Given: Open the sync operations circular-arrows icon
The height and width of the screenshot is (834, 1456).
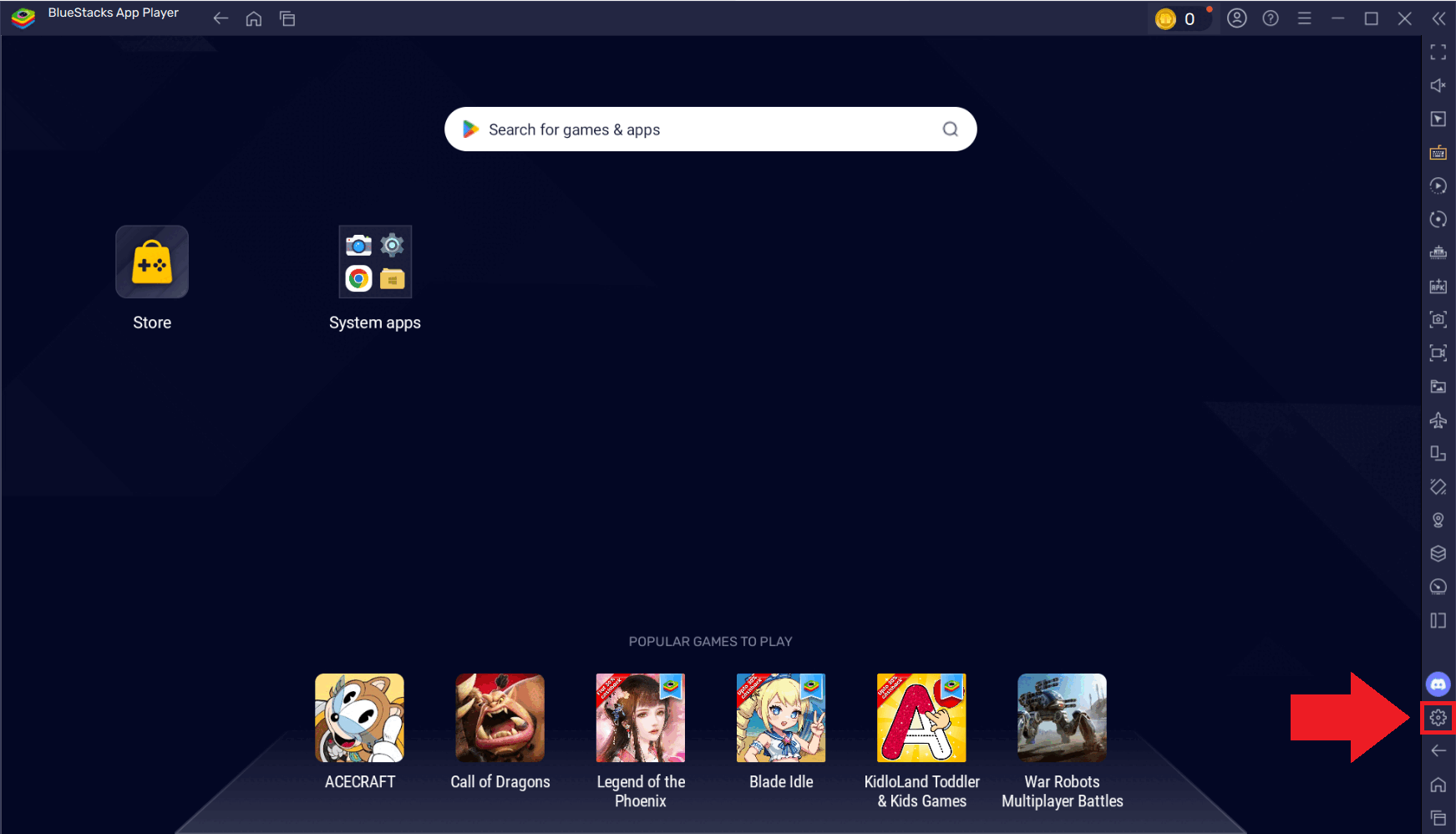Looking at the screenshot, I should point(1438,220).
